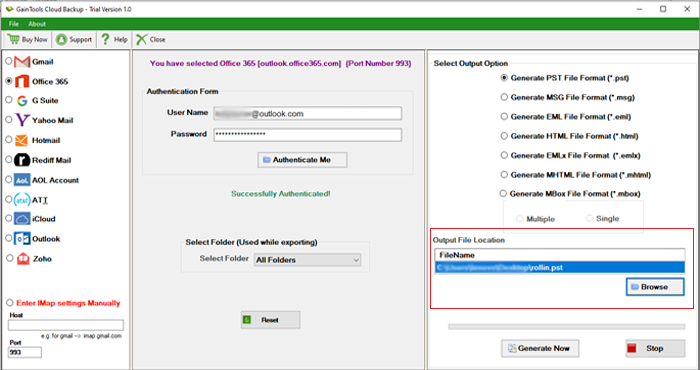Click the Yahoo Mail Y icon
The image size is (700, 370).
22,120
